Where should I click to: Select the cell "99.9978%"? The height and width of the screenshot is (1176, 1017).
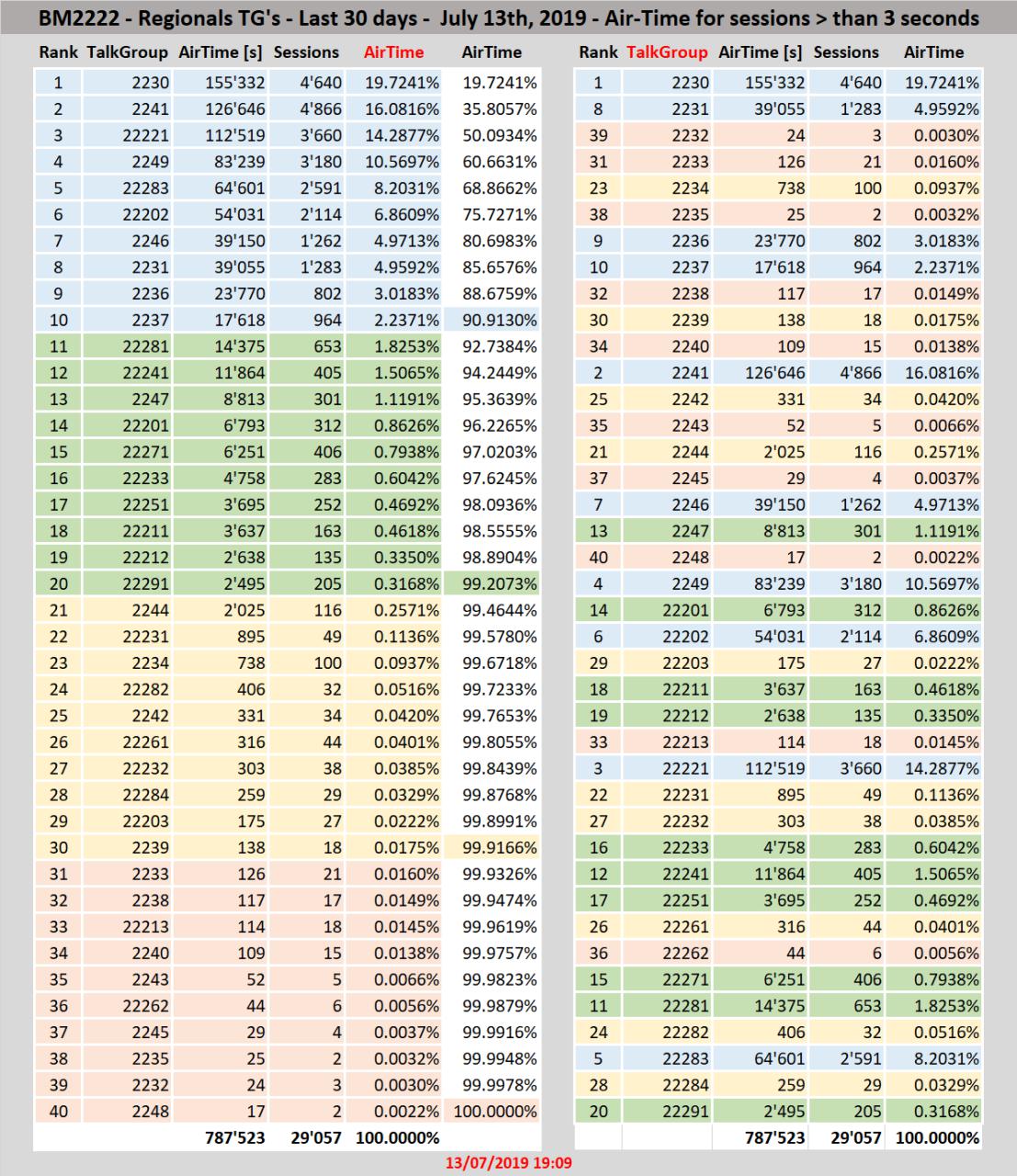(x=492, y=1085)
